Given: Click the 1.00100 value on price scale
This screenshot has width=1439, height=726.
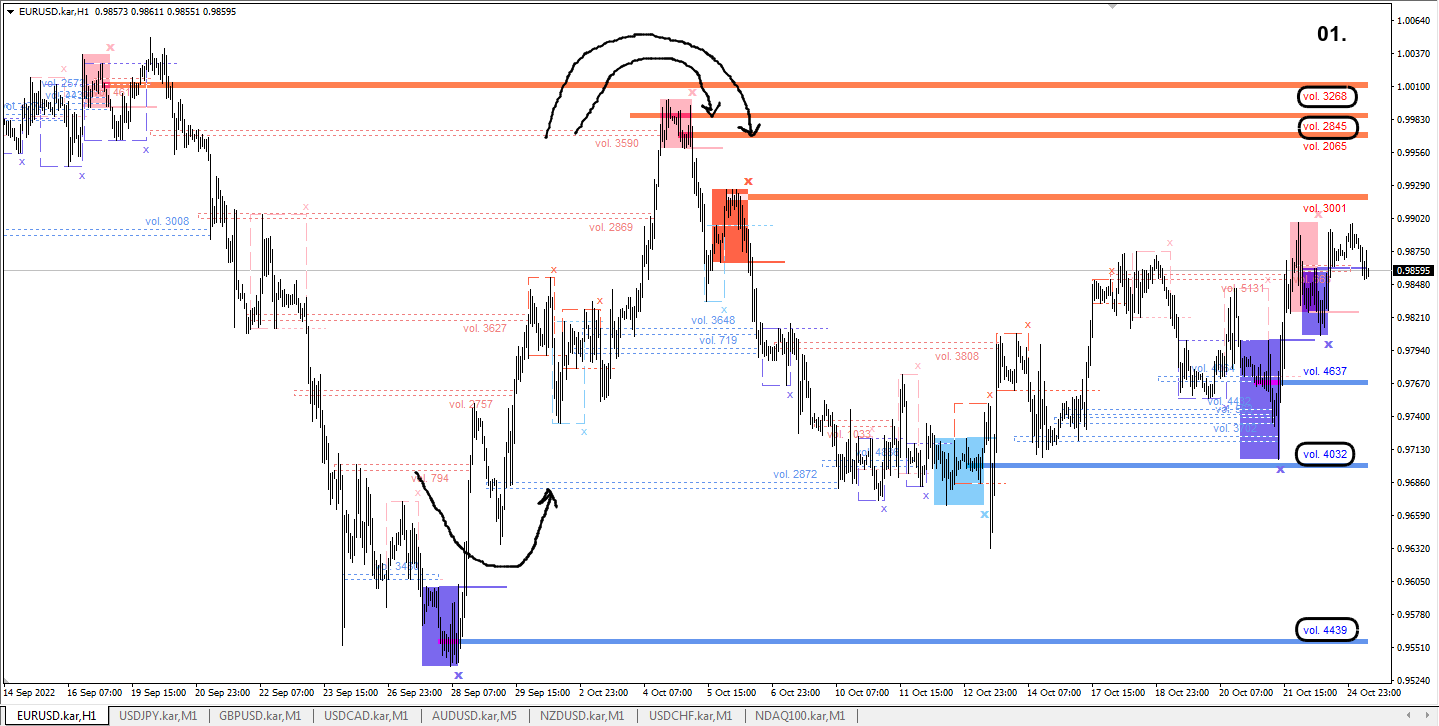Looking at the screenshot, I should click(1413, 86).
